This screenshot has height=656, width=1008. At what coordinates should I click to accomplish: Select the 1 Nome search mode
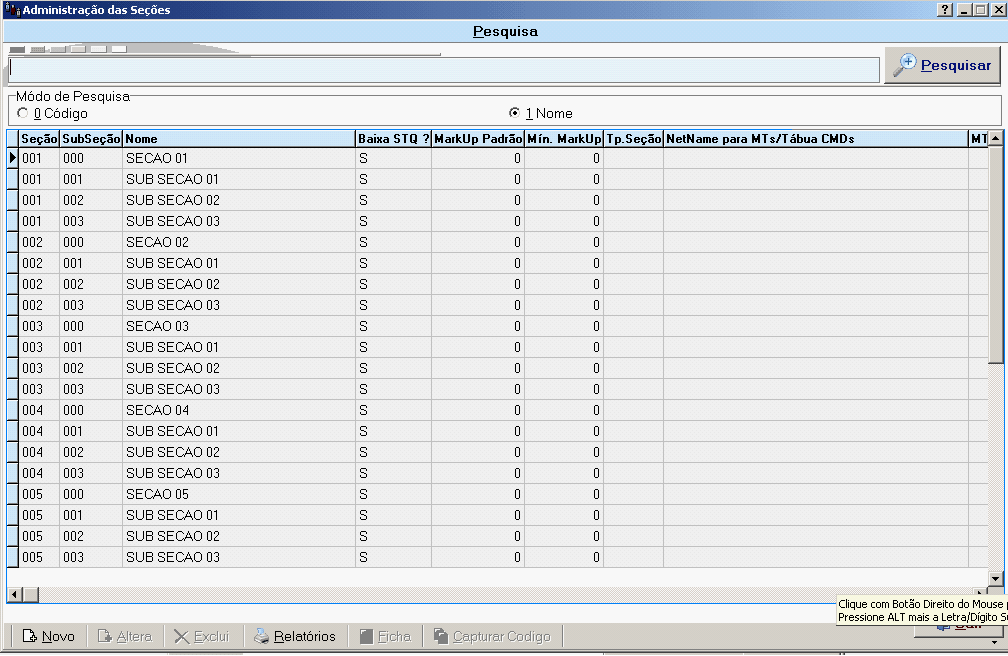pos(515,114)
